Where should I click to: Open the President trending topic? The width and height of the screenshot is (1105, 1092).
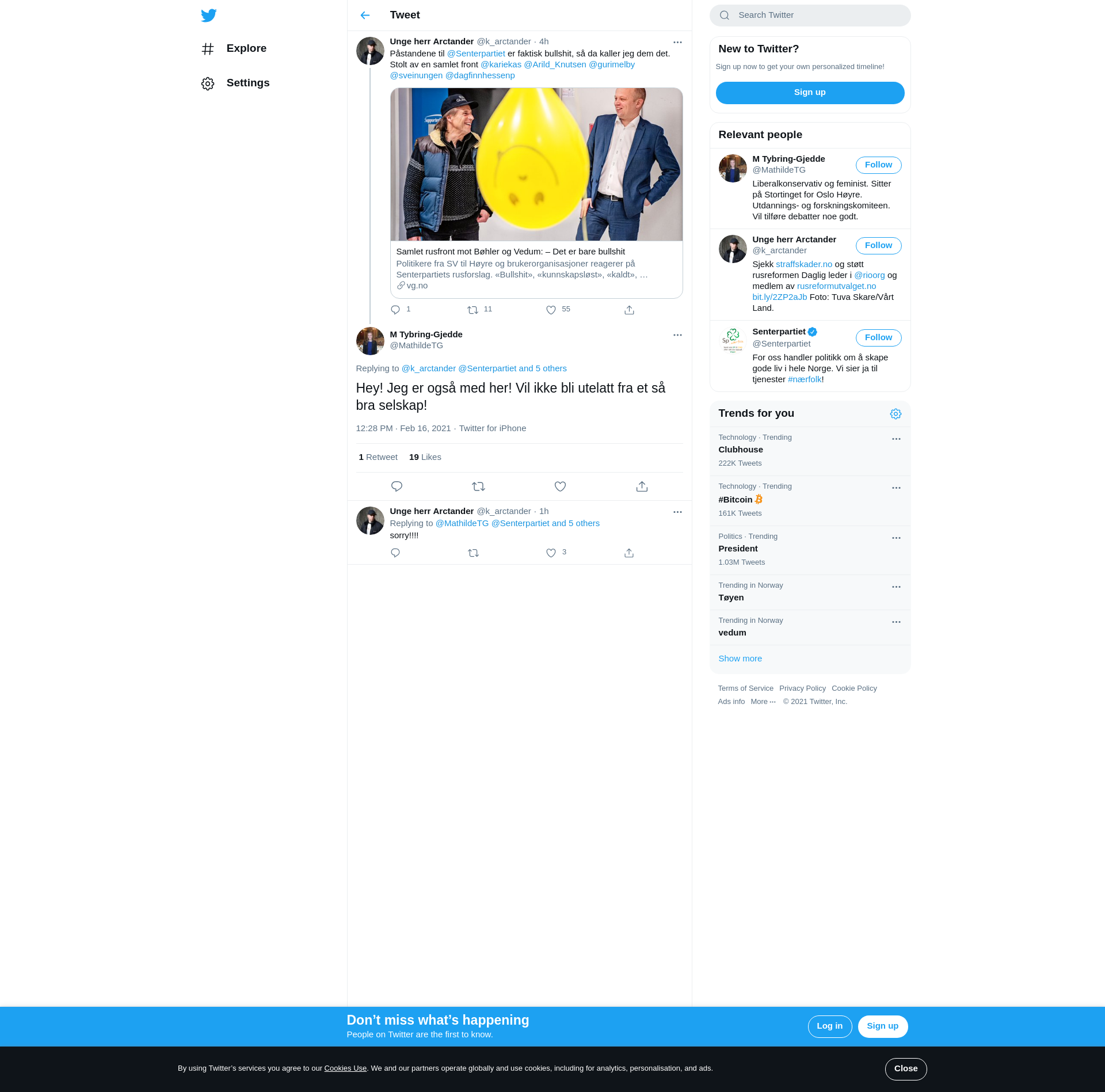(810, 550)
